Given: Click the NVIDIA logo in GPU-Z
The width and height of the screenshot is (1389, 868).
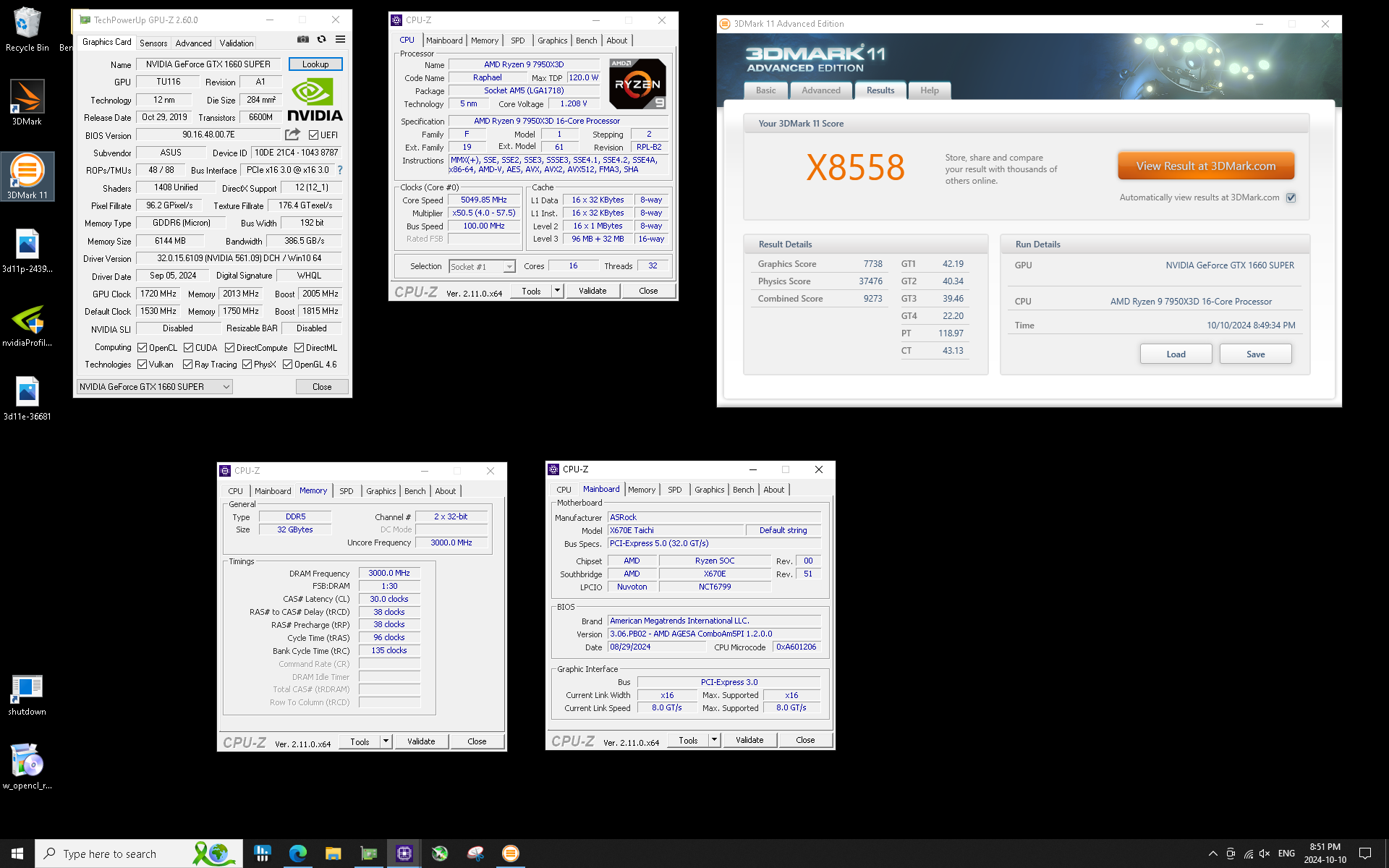Looking at the screenshot, I should click(315, 100).
